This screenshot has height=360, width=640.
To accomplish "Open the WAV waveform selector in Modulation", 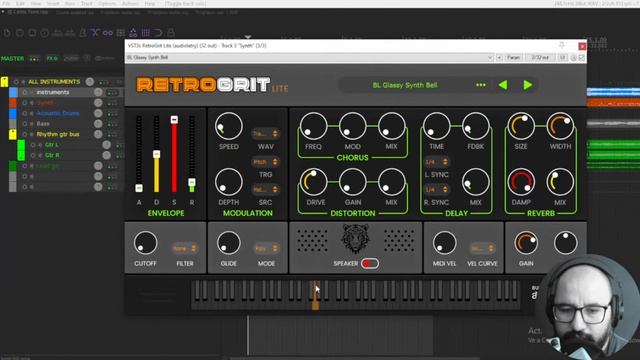I will coord(265,133).
